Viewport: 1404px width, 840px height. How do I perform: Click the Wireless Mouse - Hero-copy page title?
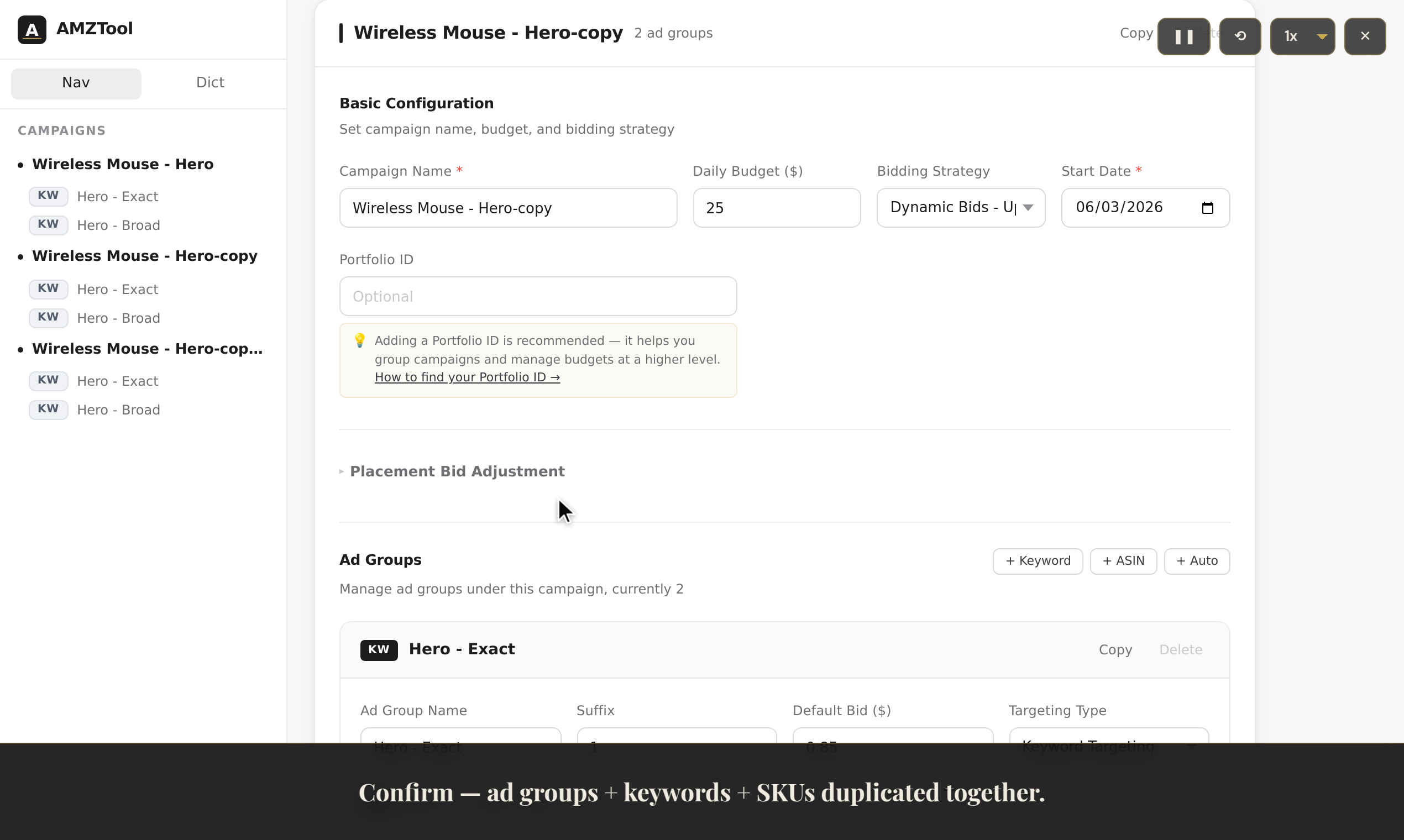pyautogui.click(x=488, y=33)
